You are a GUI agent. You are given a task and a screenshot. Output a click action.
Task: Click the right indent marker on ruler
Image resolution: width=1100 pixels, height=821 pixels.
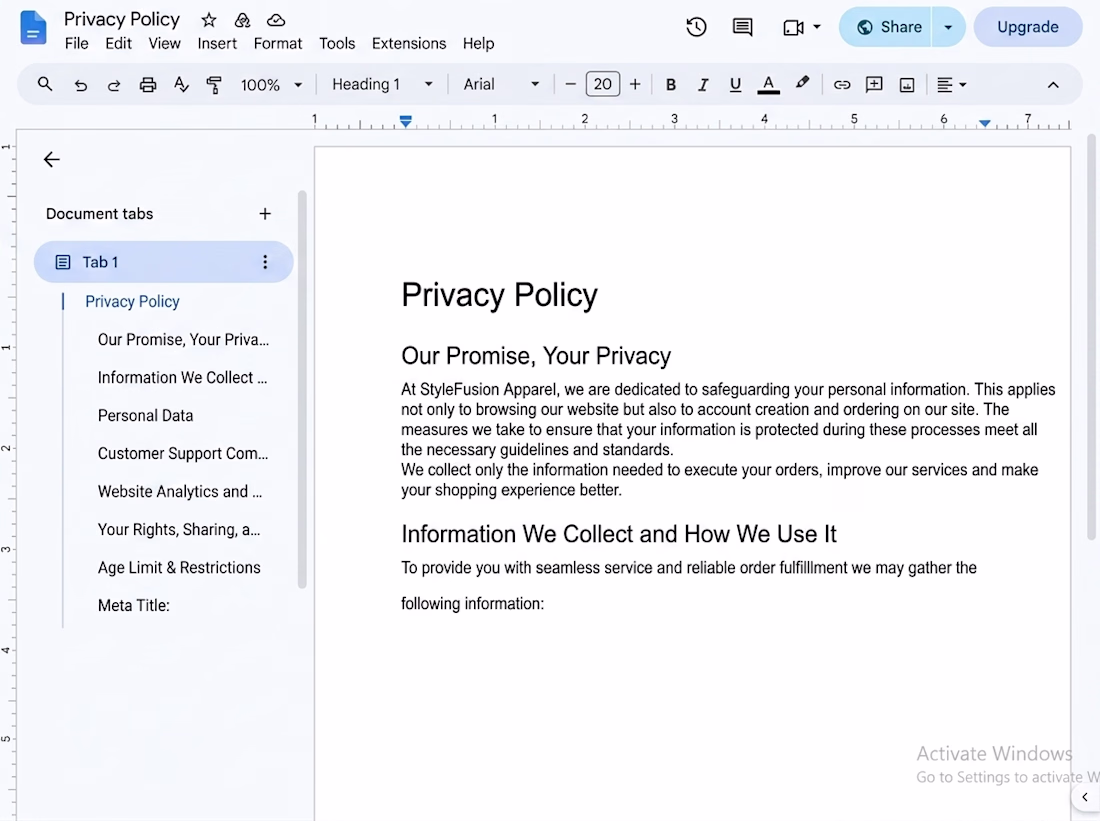click(x=985, y=123)
